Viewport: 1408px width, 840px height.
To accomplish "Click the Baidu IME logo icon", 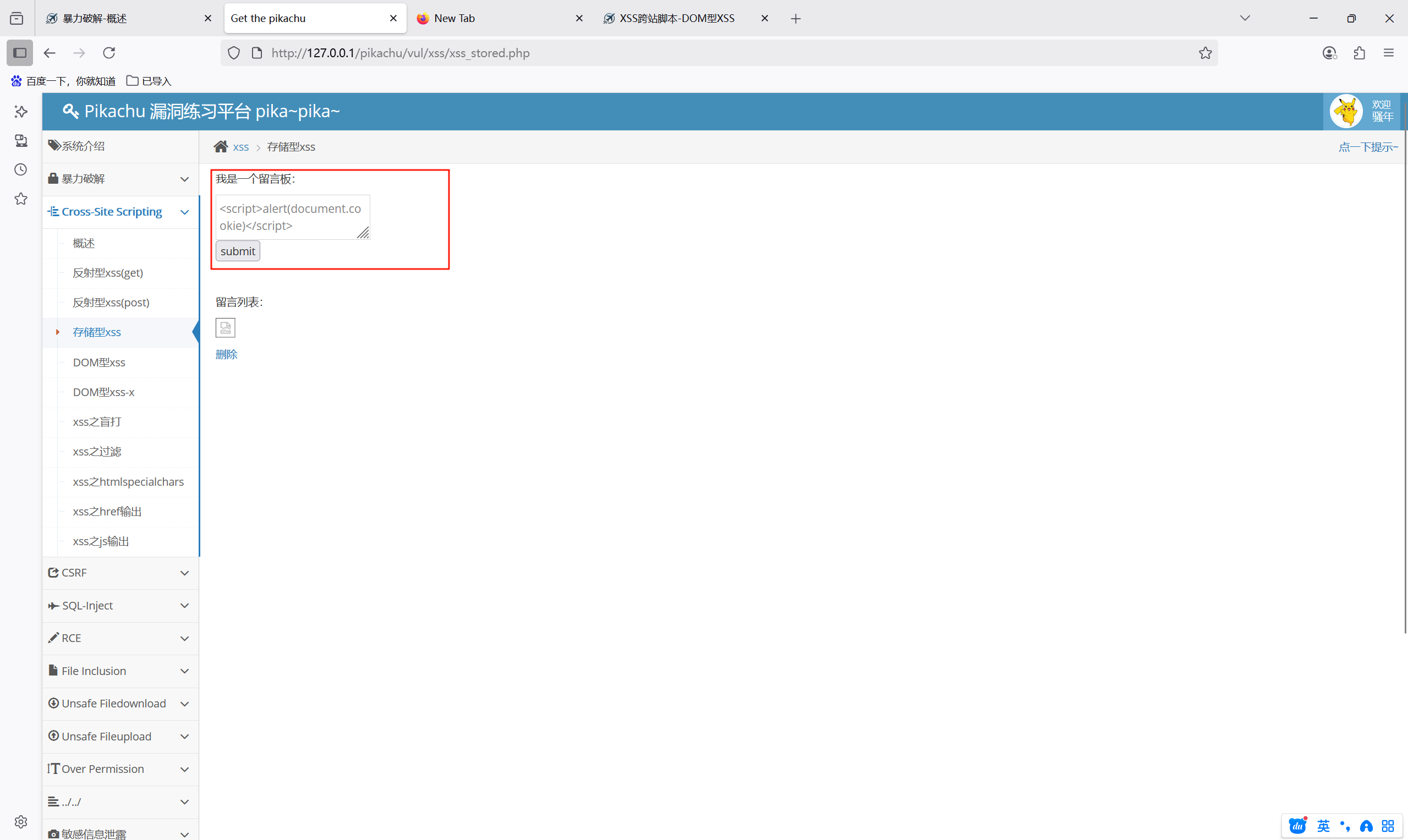I will (1297, 826).
